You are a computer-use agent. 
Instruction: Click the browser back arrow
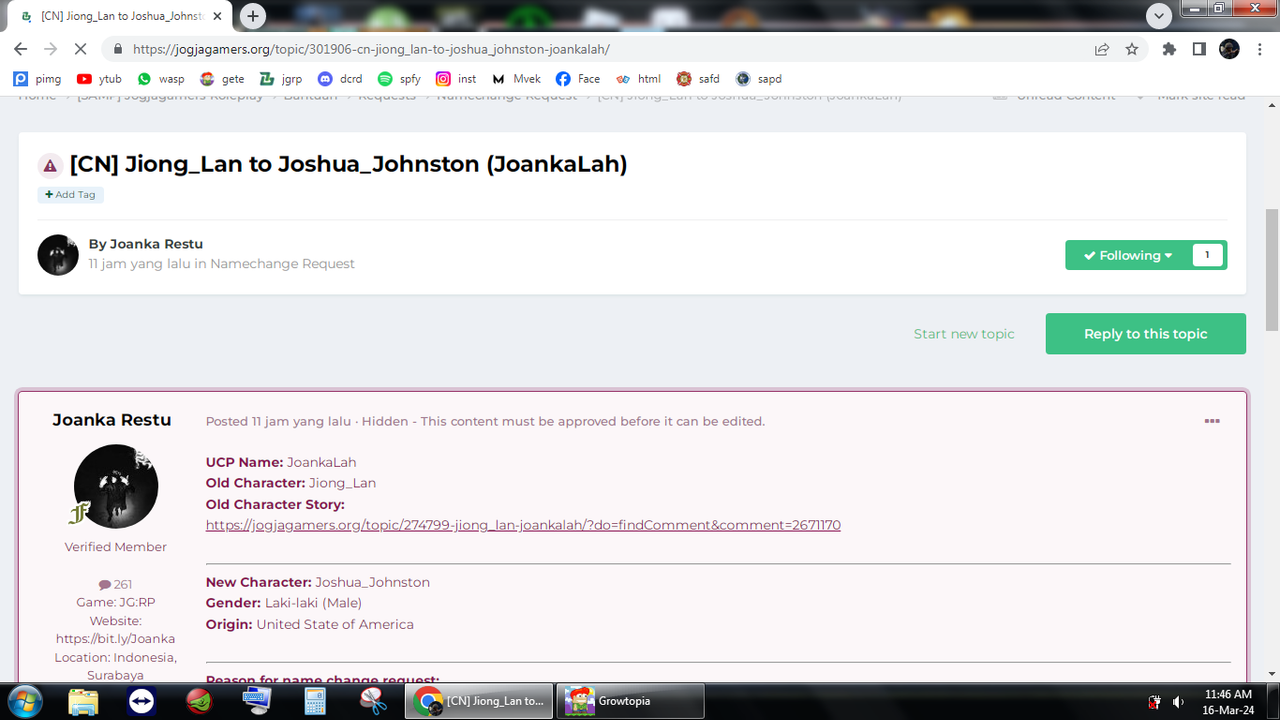tap(20, 49)
